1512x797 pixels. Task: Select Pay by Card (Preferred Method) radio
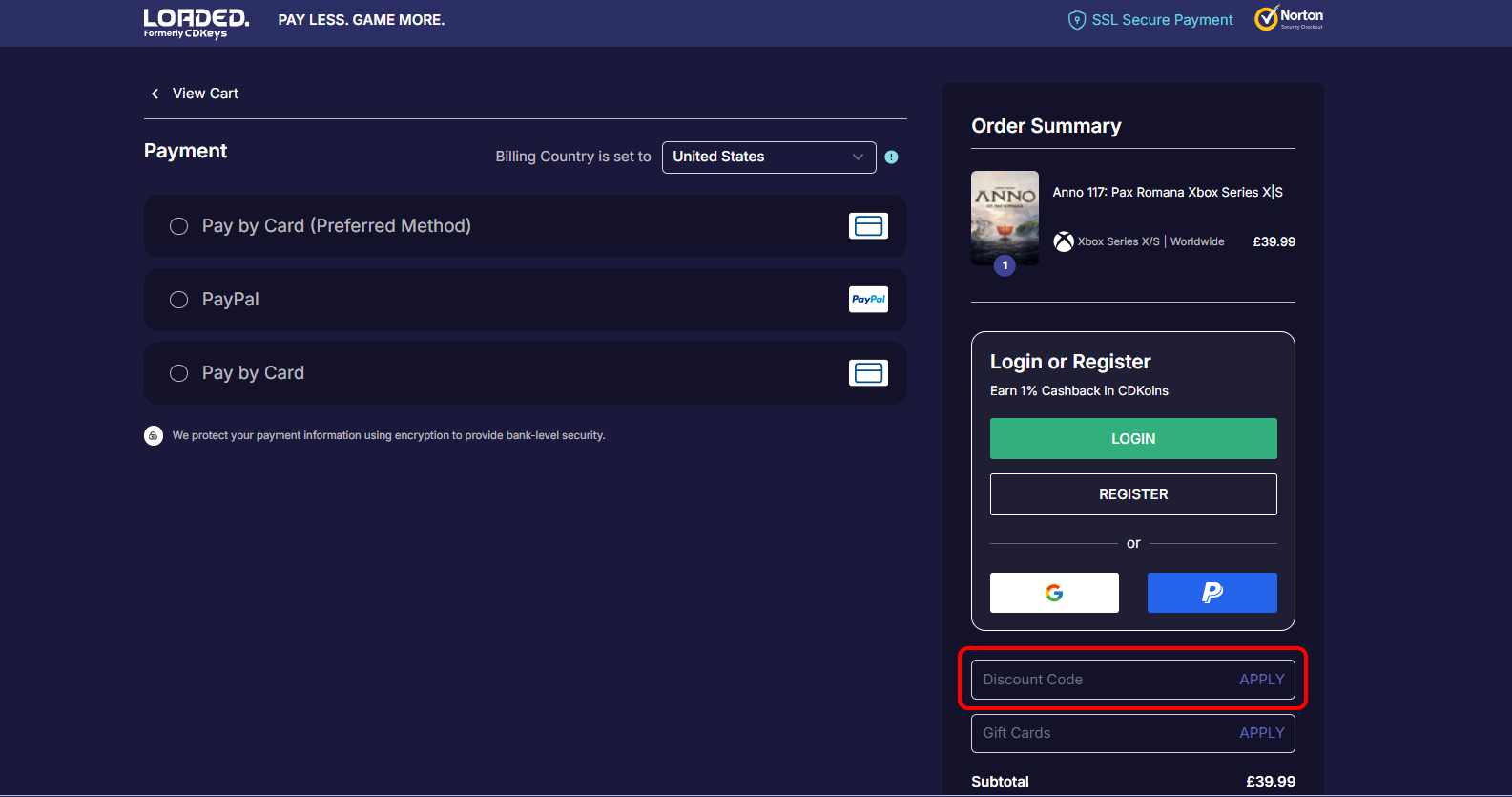point(179,226)
